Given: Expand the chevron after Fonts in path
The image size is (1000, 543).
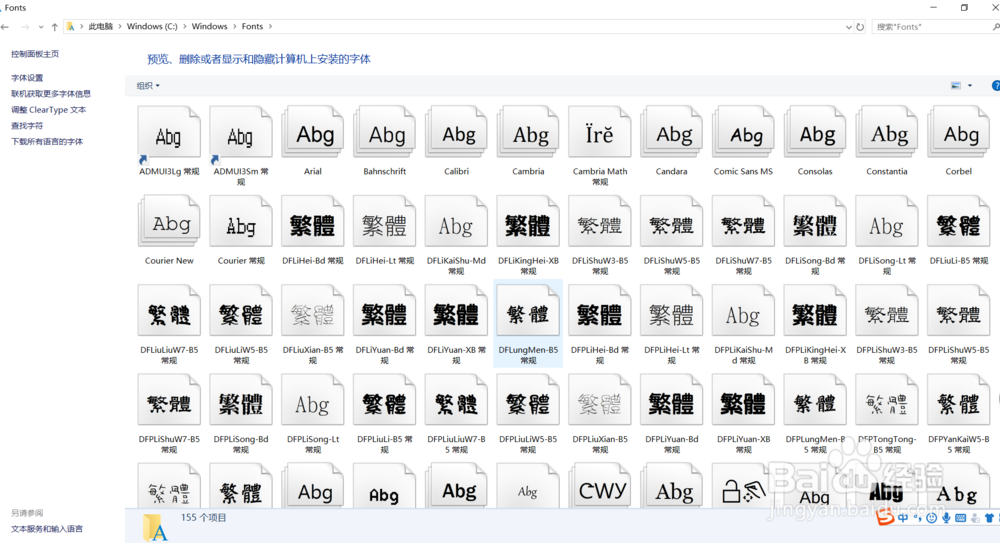Looking at the screenshot, I should [x=270, y=27].
